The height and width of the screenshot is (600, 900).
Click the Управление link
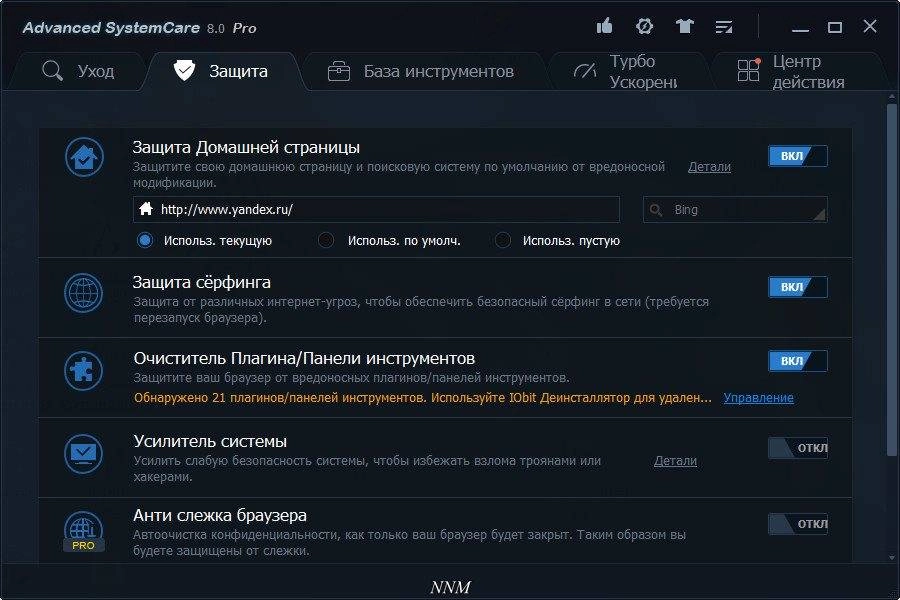point(759,398)
